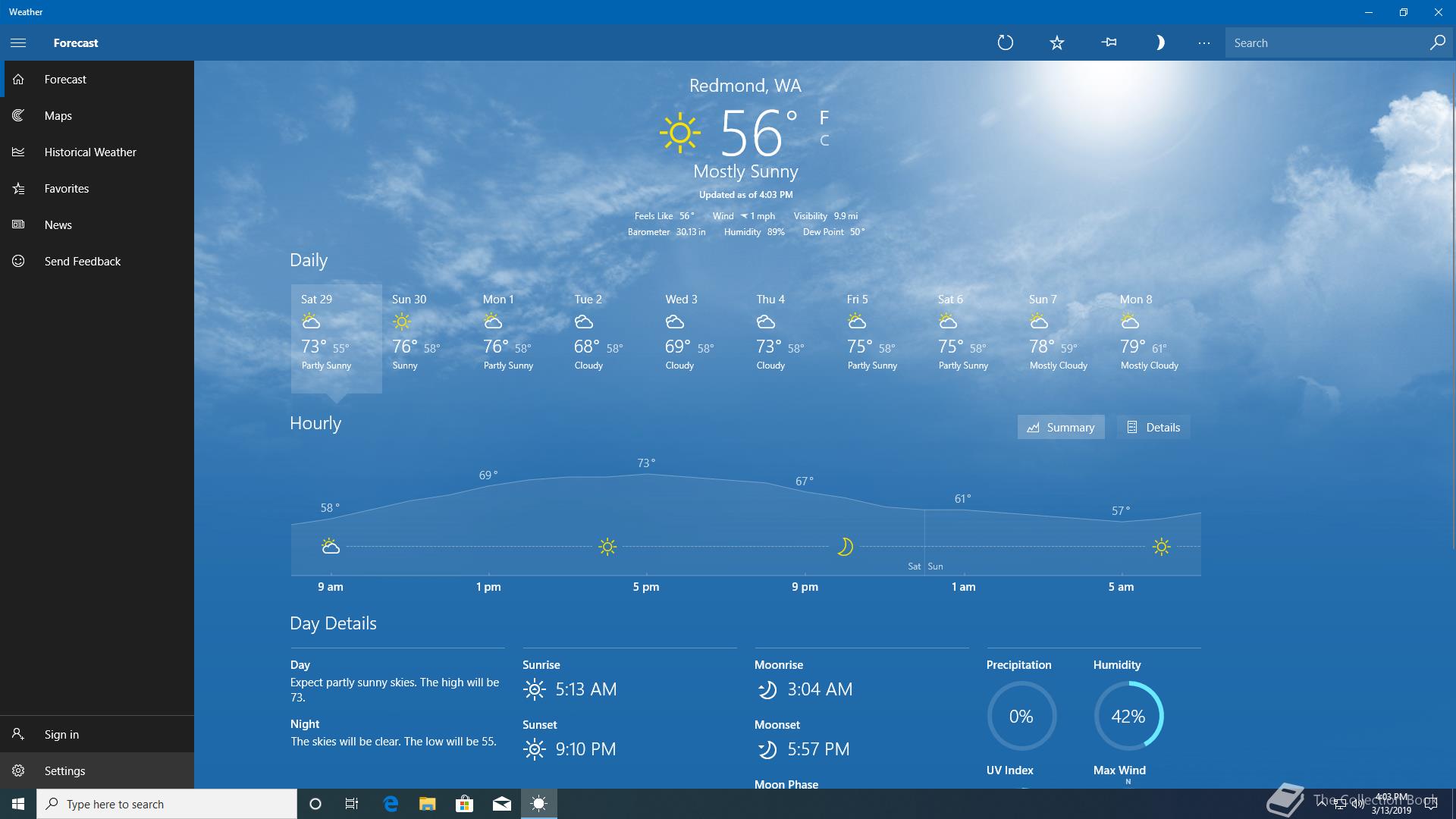Add location to favorites star icon
This screenshot has height=819, width=1456.
1056,42
